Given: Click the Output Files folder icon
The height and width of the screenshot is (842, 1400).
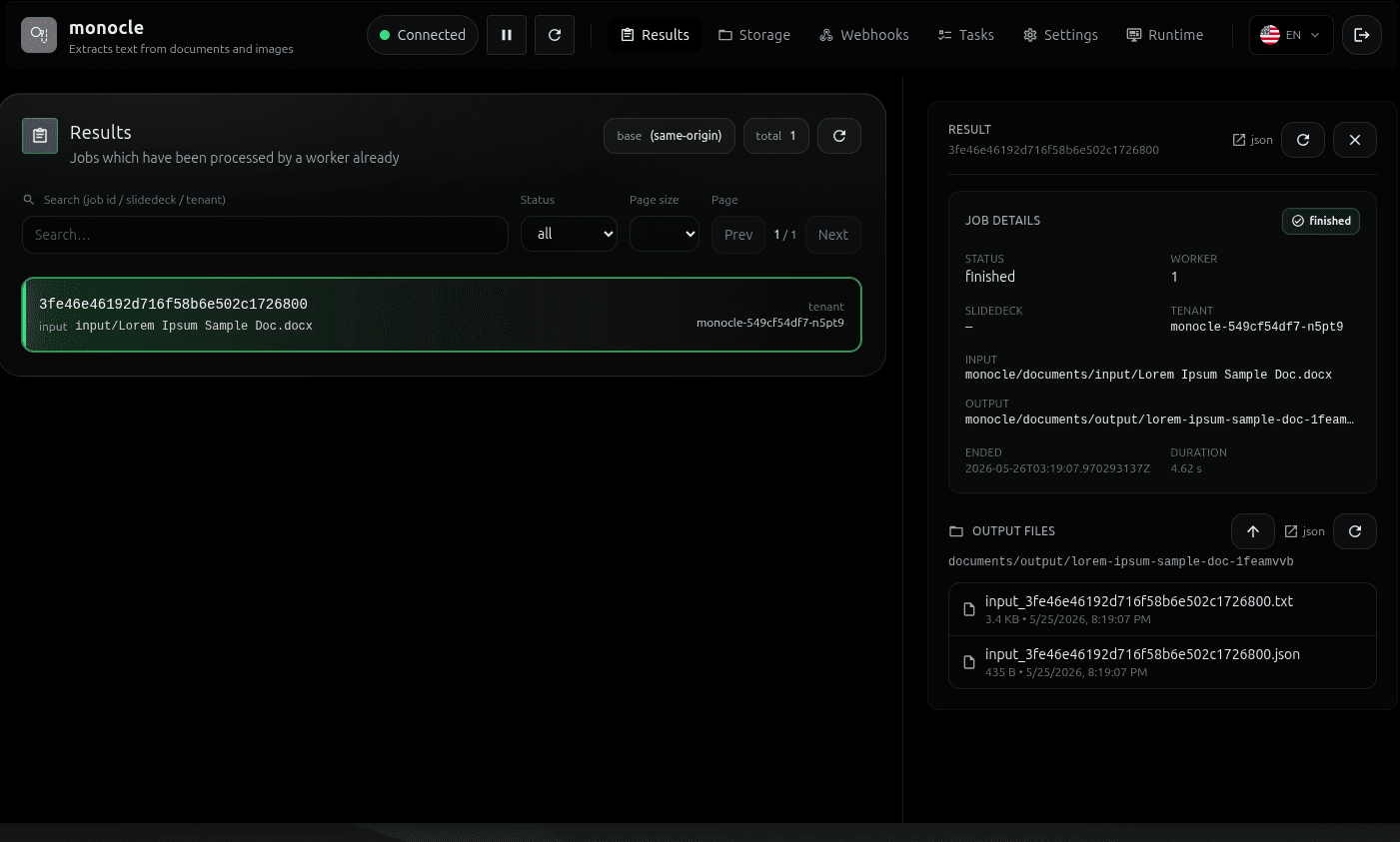Looking at the screenshot, I should (x=956, y=531).
